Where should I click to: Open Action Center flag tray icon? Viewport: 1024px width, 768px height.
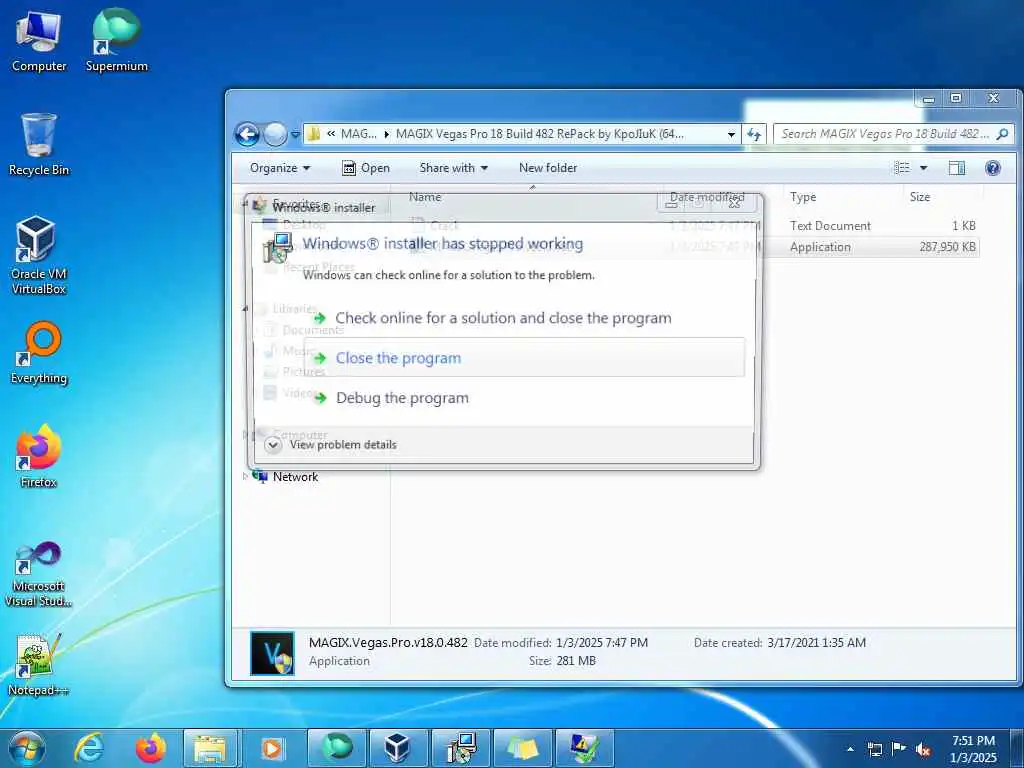899,749
